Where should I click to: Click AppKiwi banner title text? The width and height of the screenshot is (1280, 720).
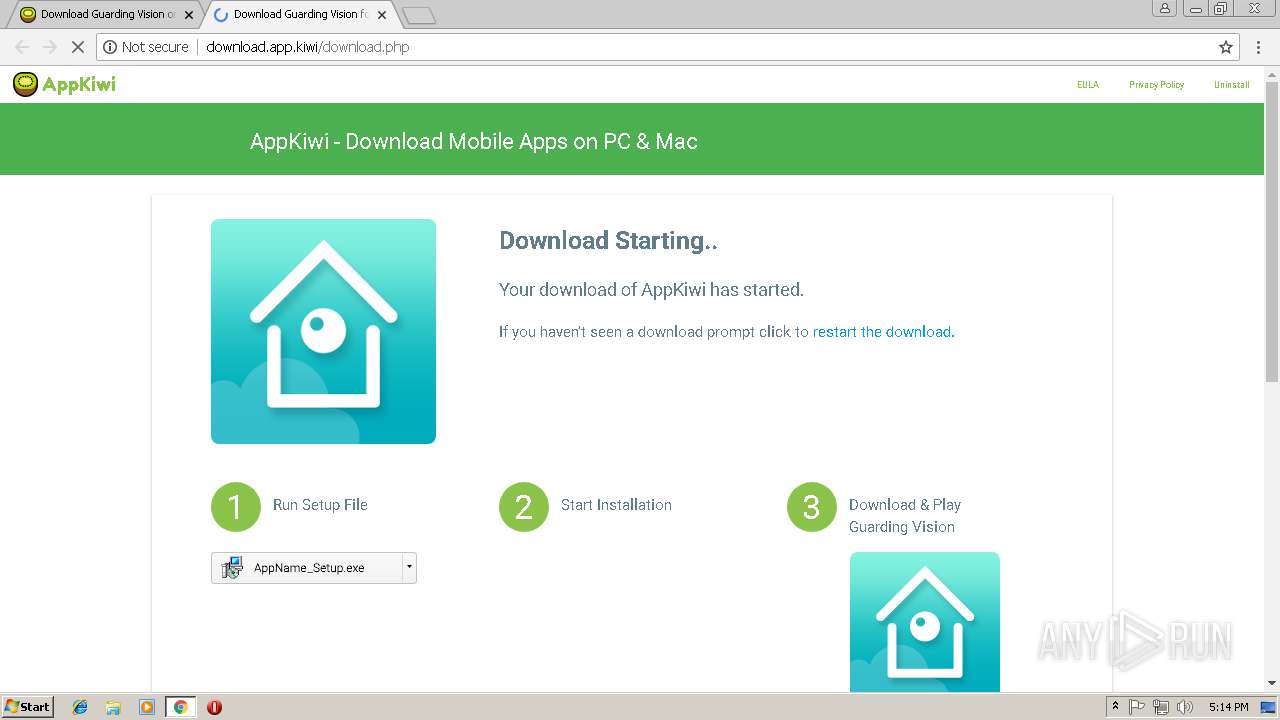(x=474, y=141)
